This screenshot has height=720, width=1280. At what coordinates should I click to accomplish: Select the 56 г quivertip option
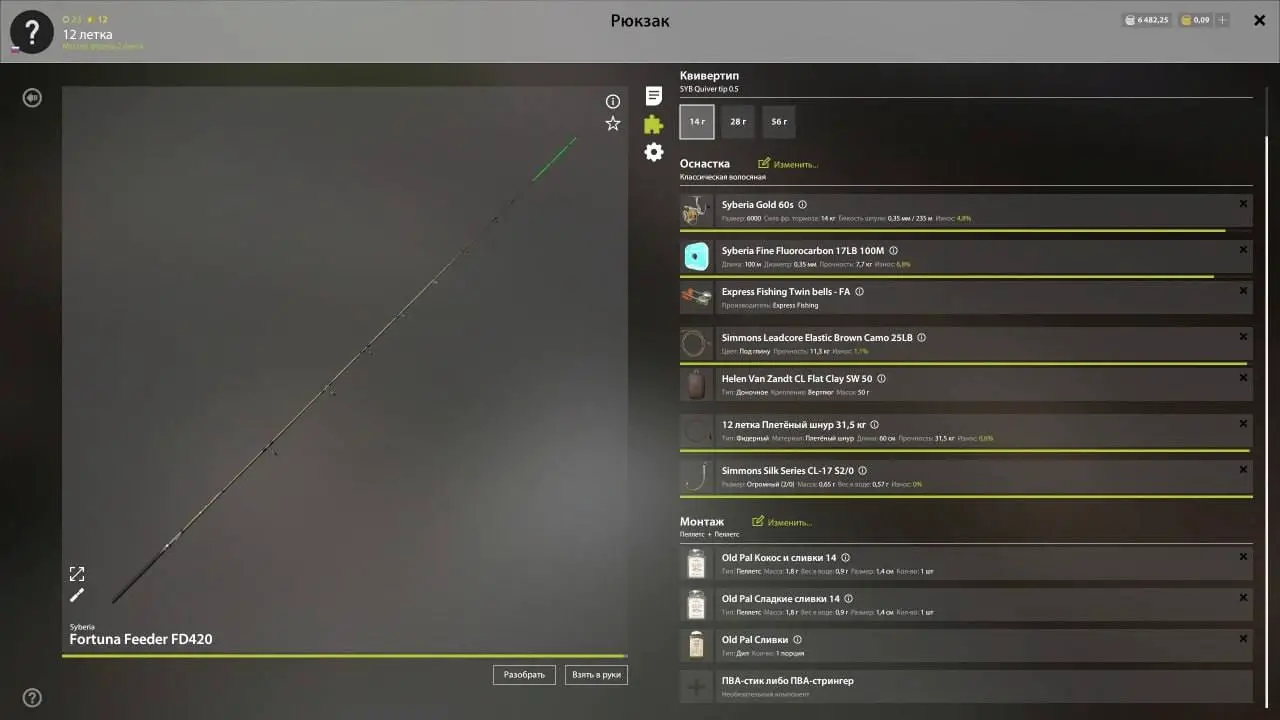(x=778, y=122)
